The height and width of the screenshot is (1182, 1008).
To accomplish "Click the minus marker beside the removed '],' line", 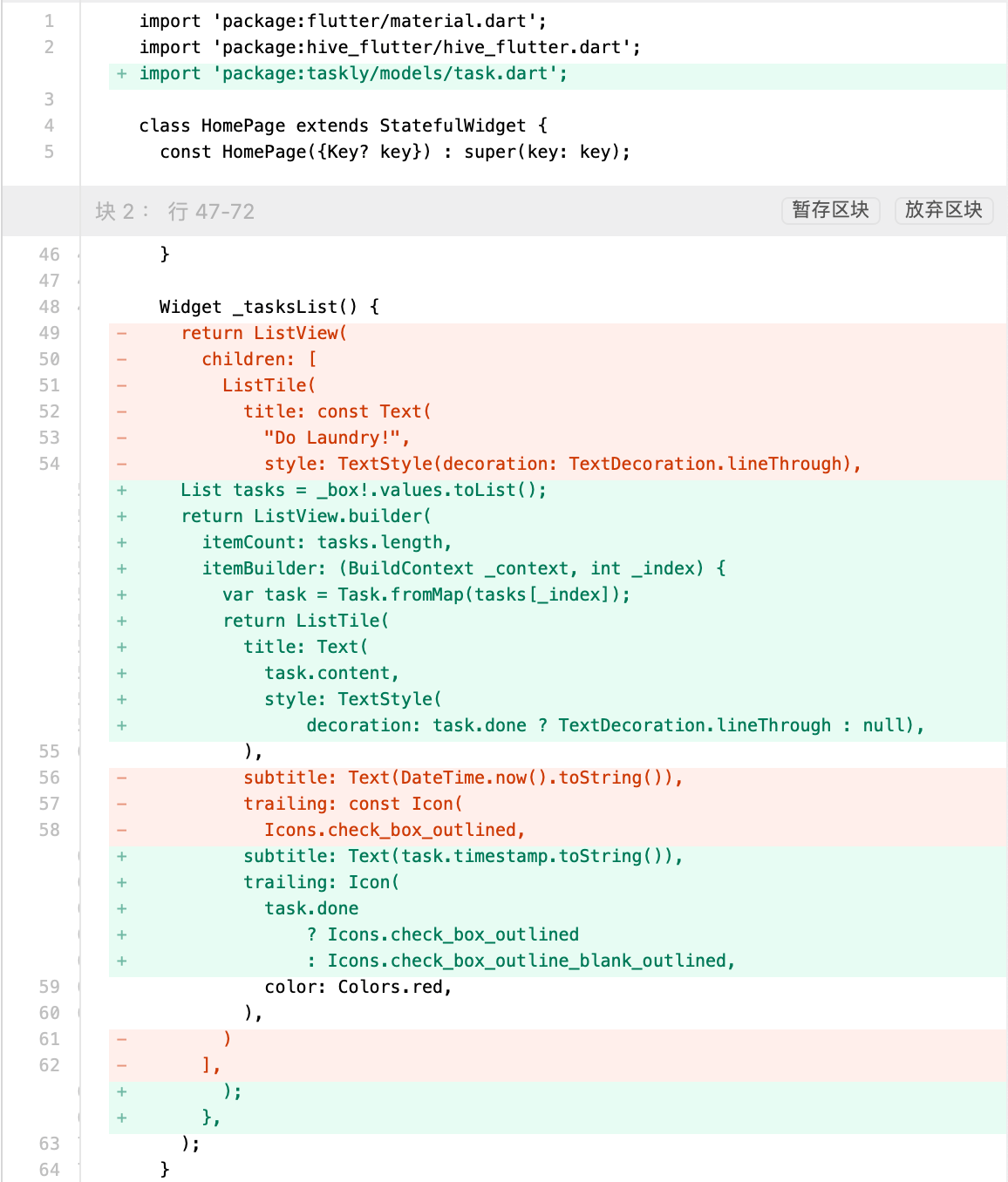I will coord(122,1065).
